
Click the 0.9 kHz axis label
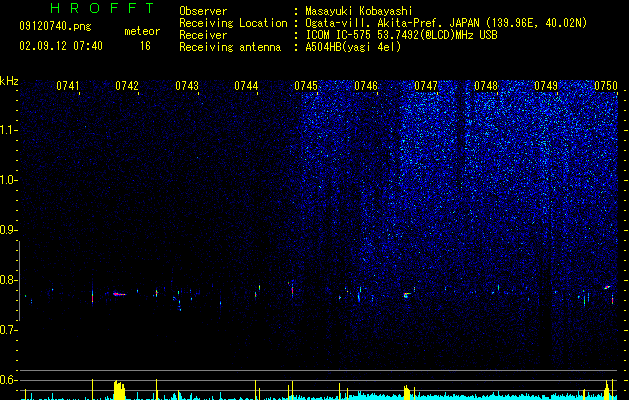8,230
